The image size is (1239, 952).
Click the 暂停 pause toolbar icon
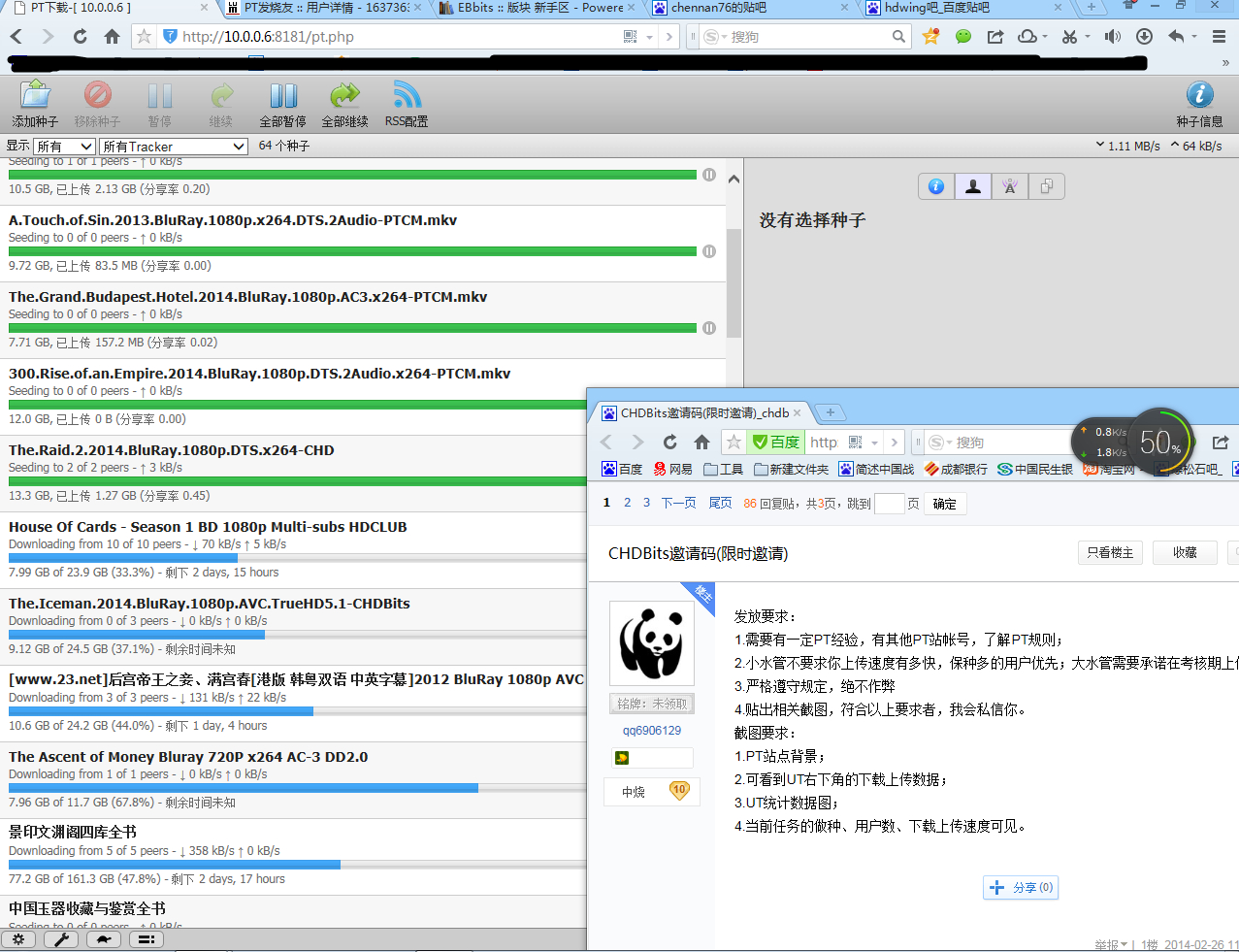(x=159, y=95)
